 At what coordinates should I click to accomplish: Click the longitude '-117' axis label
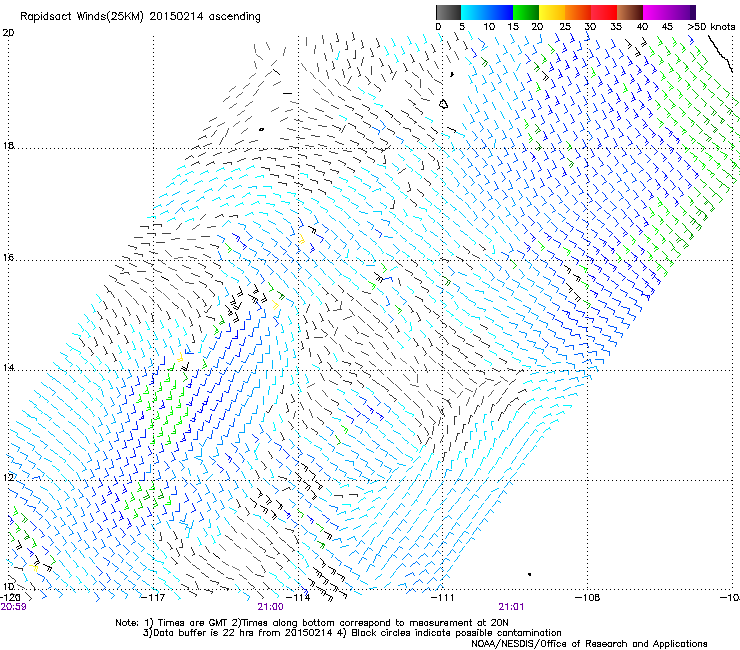(x=153, y=597)
